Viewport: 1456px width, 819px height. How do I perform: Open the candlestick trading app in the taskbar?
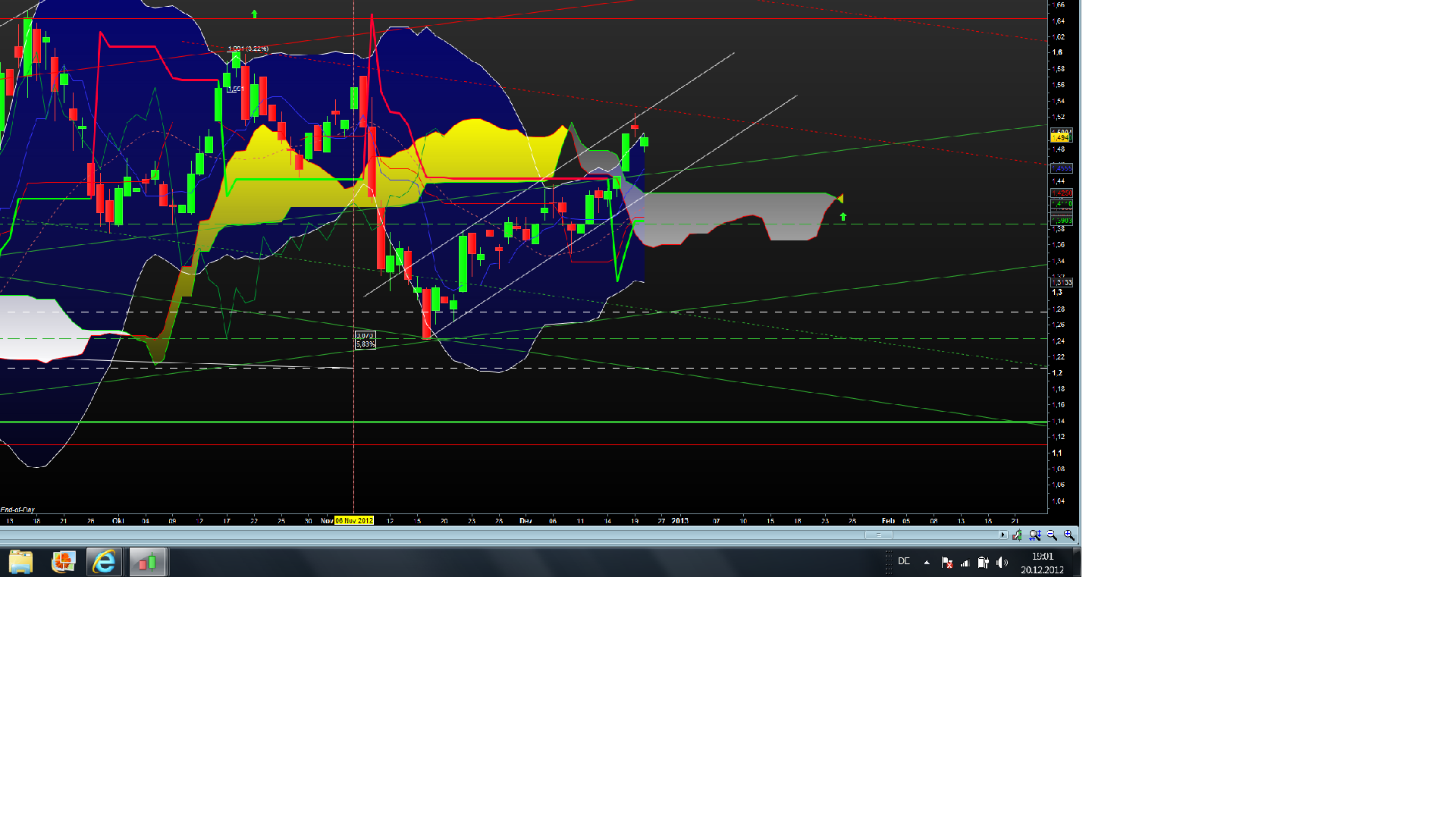coord(147,563)
